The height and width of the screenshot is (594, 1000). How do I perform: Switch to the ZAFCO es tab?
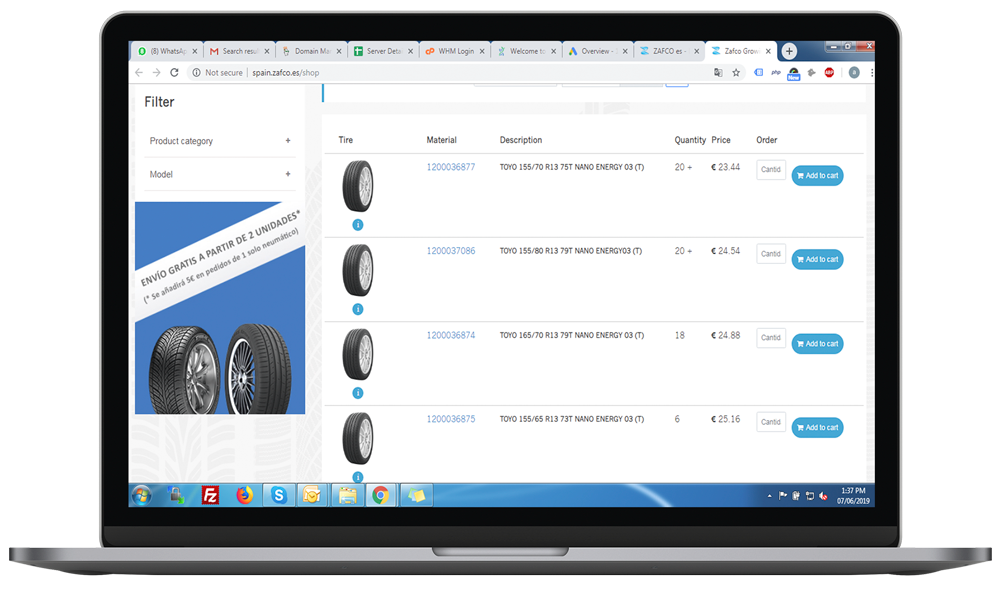(668, 51)
